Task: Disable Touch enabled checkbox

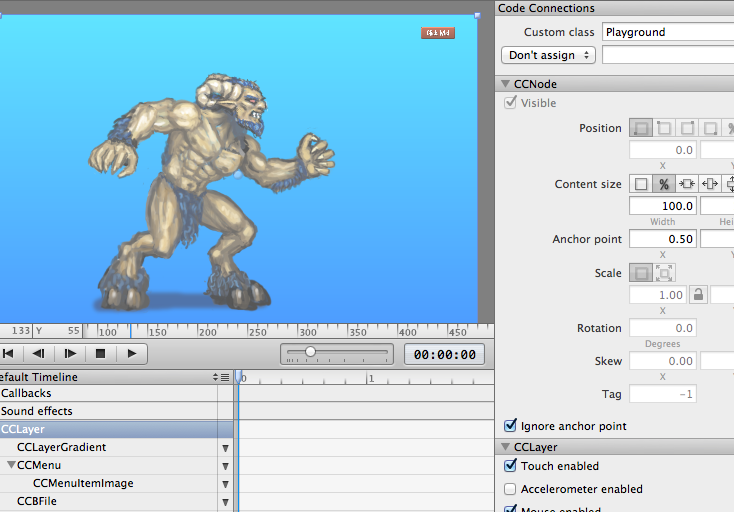Action: pyautogui.click(x=510, y=466)
